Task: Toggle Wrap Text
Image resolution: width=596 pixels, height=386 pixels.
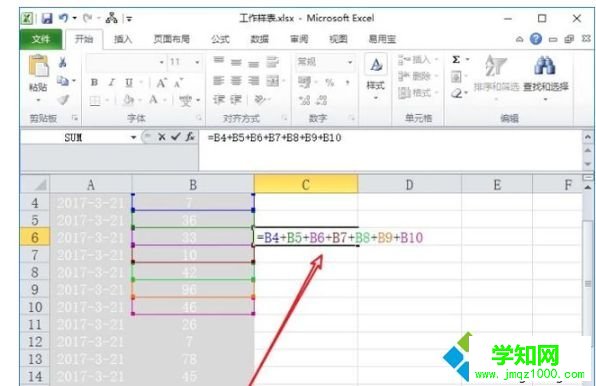Action: click(x=272, y=62)
